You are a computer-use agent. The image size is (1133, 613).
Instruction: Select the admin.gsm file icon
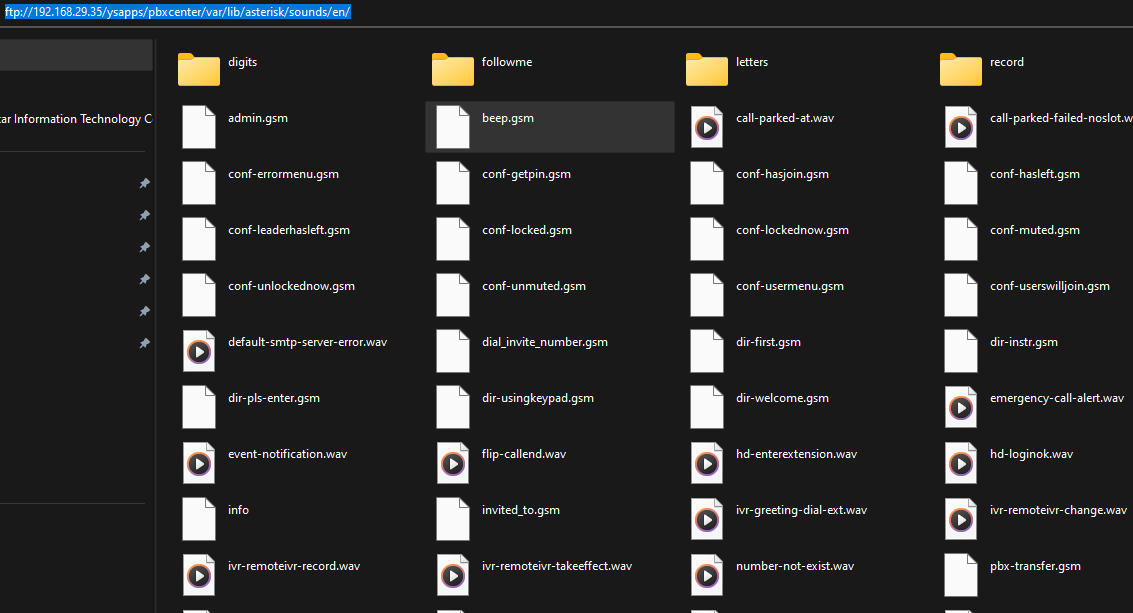pyautogui.click(x=199, y=127)
